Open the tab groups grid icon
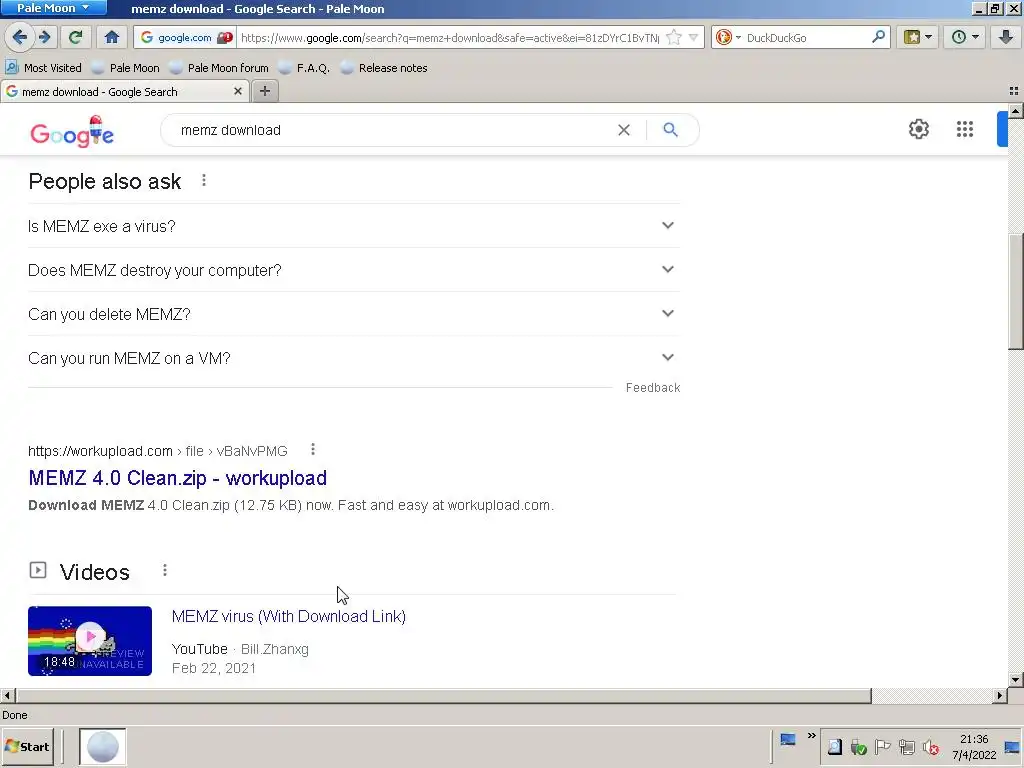Screen dimensions: 1024x768 1014,91
